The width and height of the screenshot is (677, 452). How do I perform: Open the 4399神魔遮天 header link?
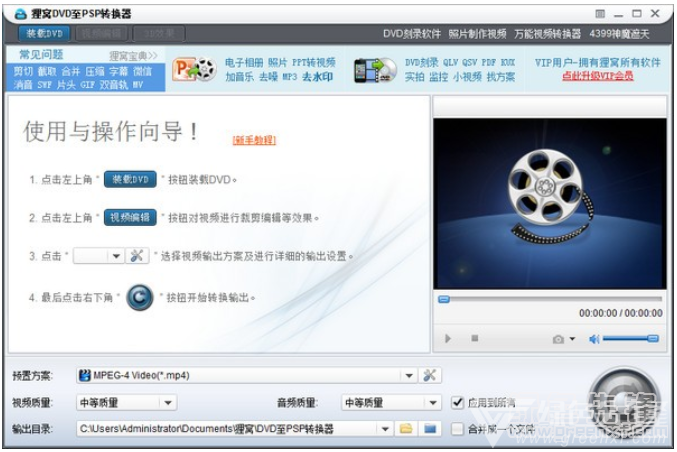click(x=619, y=34)
